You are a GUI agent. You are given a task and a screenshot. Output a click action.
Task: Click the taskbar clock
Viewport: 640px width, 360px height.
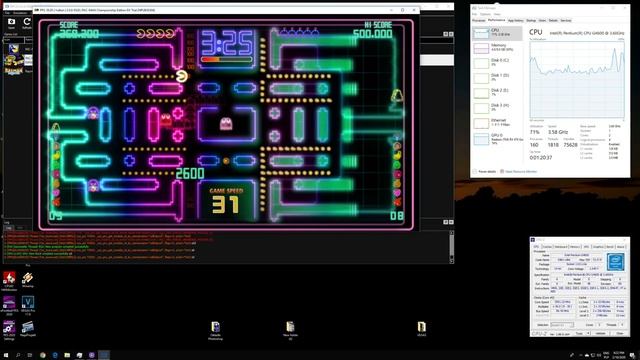pyautogui.click(x=619, y=355)
